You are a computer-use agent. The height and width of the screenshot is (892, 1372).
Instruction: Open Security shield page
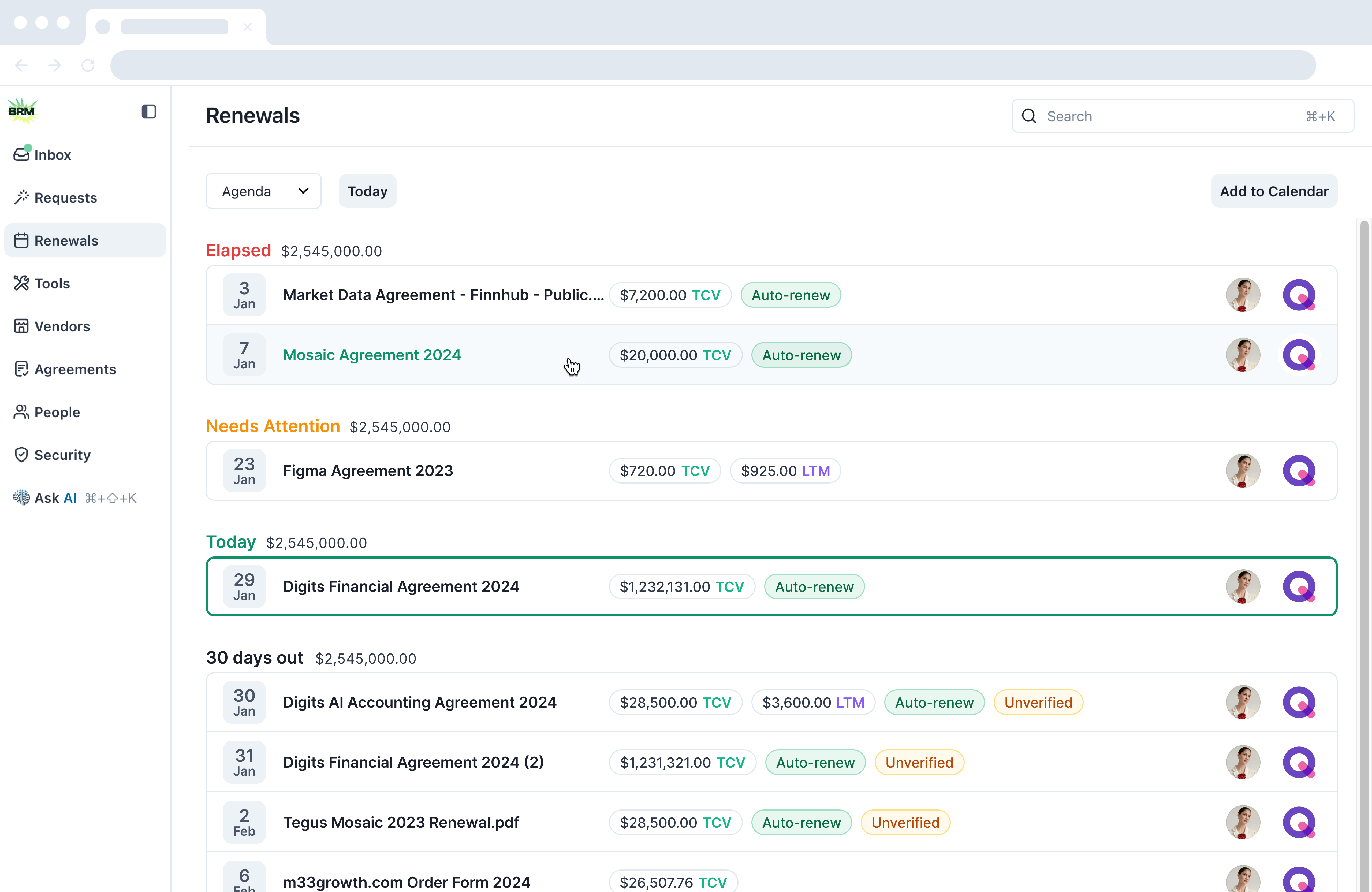(21, 454)
